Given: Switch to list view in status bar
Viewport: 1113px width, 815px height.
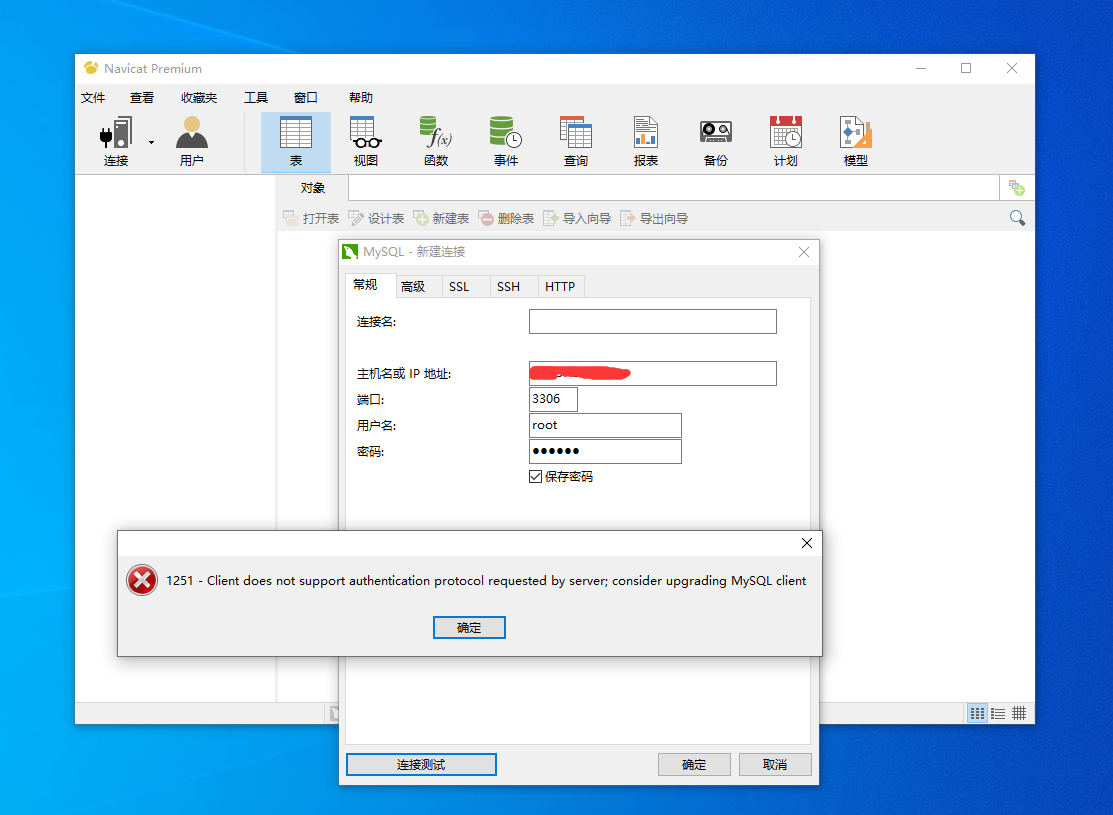Looking at the screenshot, I should click(x=998, y=713).
